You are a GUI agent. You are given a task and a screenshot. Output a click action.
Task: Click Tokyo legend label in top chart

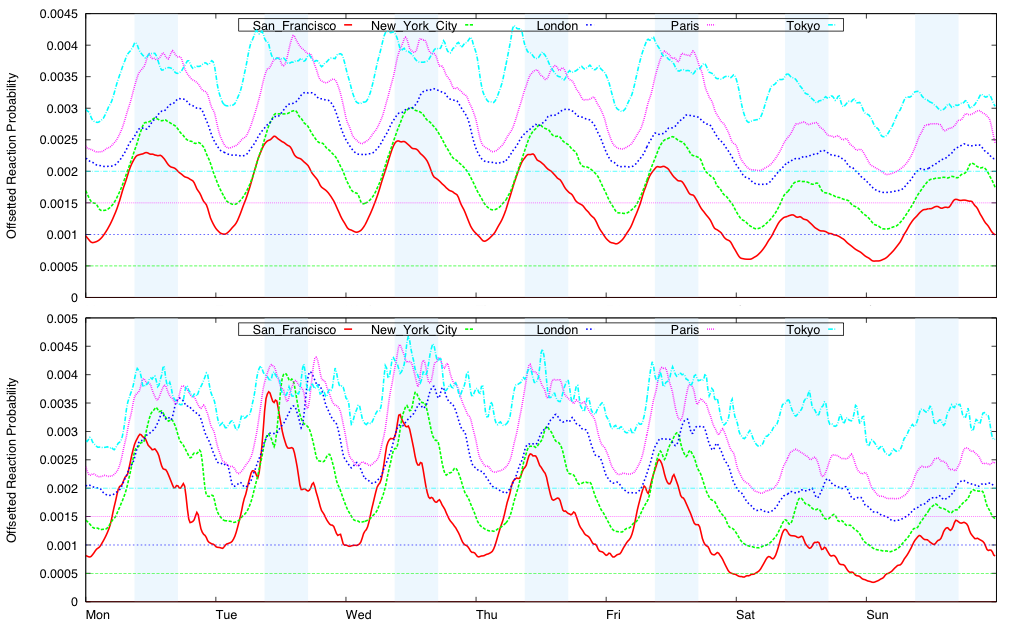point(802,26)
